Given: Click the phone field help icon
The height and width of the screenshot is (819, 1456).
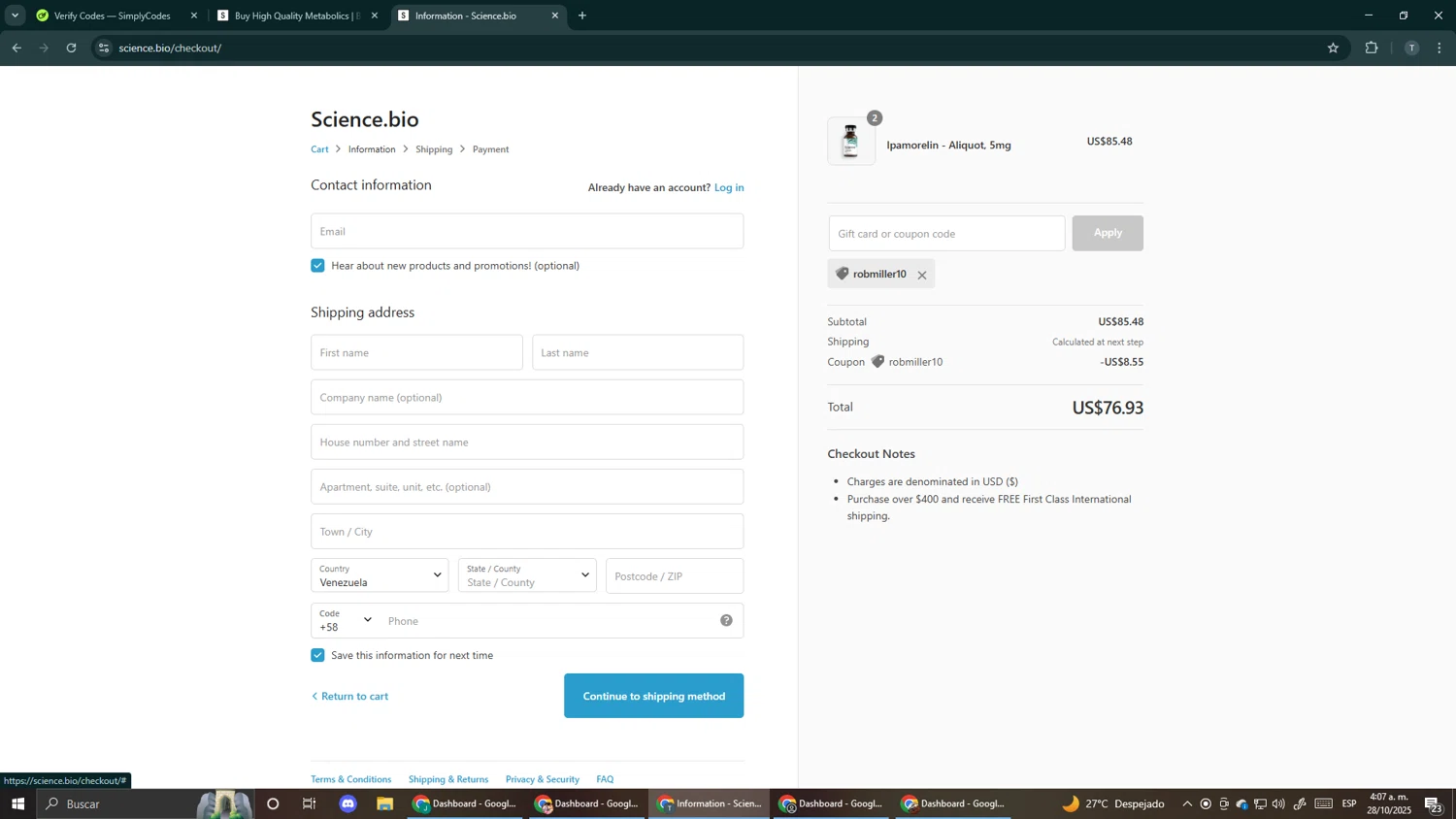Looking at the screenshot, I should point(726,620).
